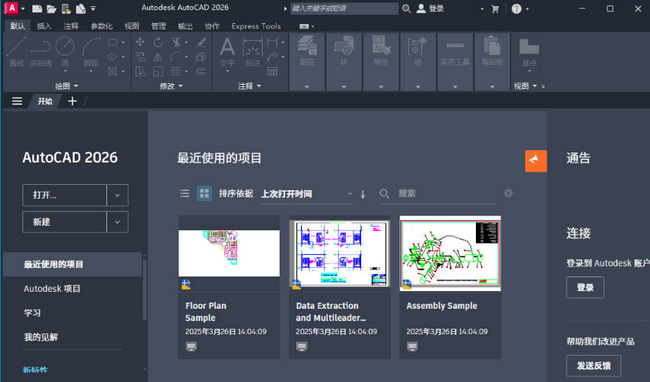Select the Hatch draw tool icon
The height and width of the screenshot is (382, 650).
[x=112, y=71]
